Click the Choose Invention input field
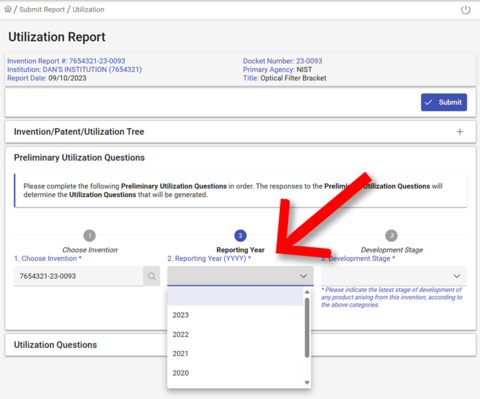 [79, 276]
